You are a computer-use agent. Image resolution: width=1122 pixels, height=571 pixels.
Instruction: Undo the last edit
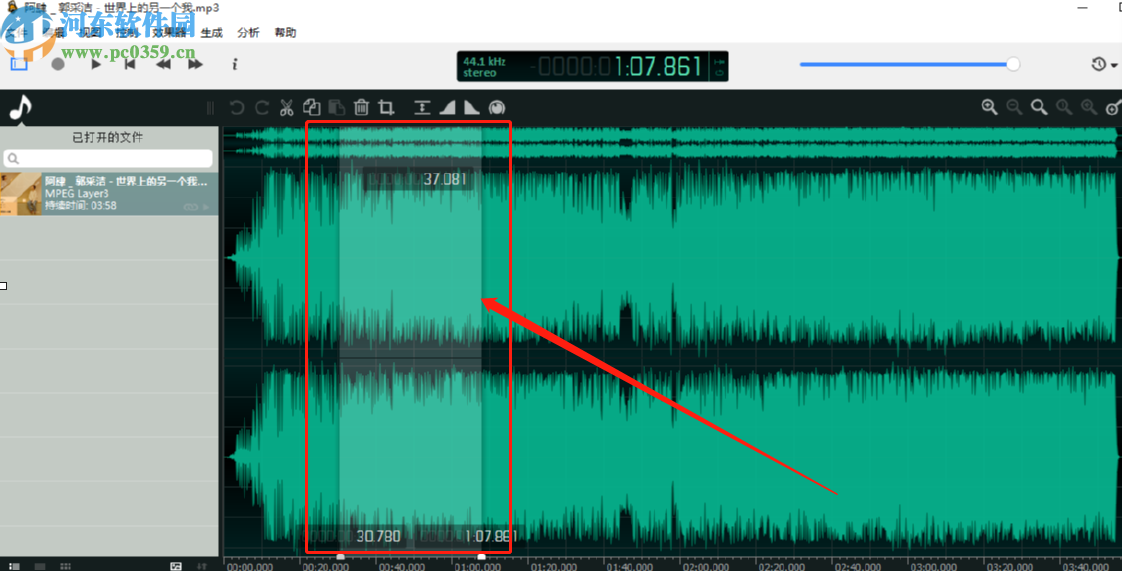237,108
